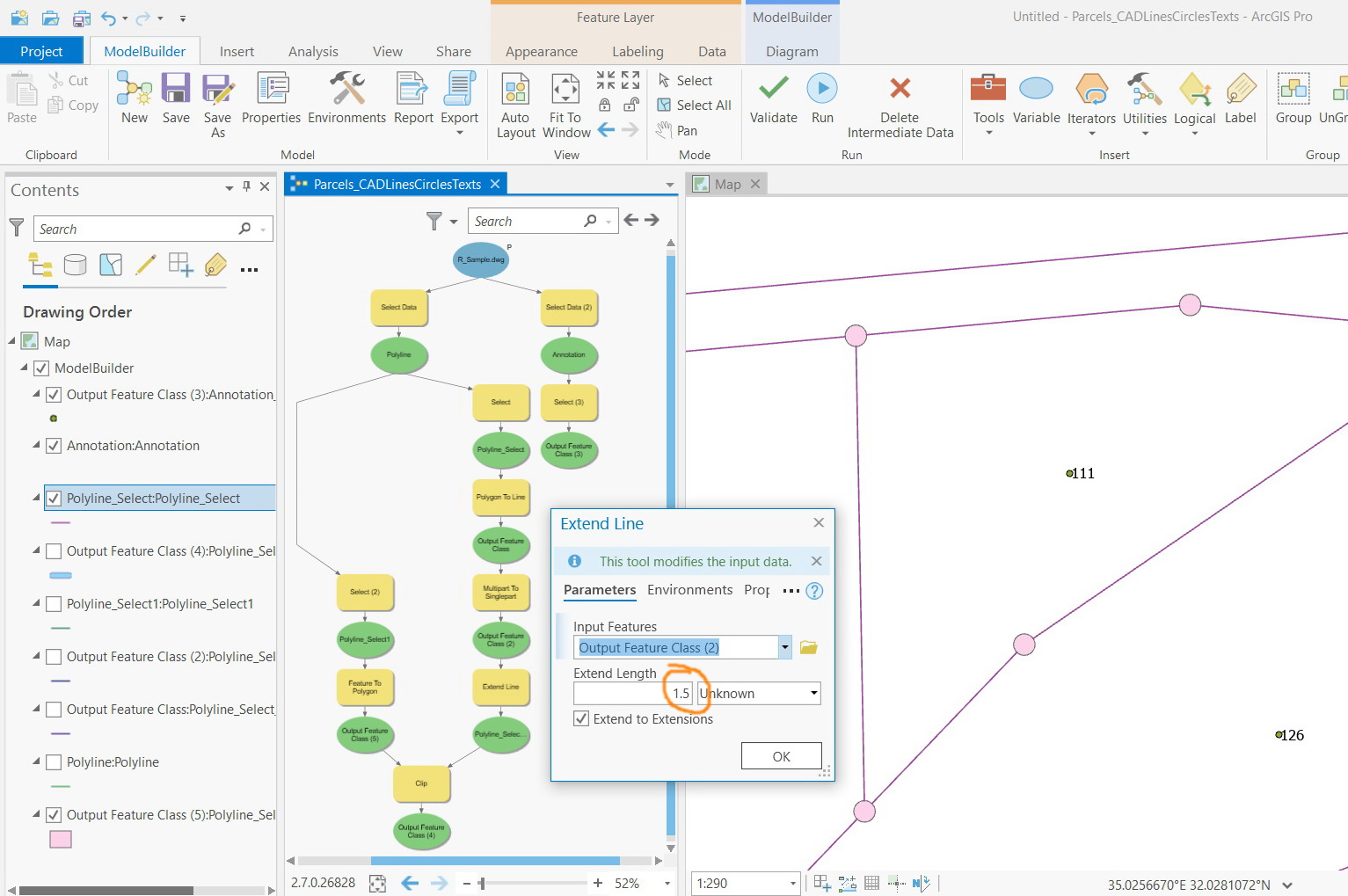
Task: Show the Polyline:Polyline layer
Action: point(54,761)
